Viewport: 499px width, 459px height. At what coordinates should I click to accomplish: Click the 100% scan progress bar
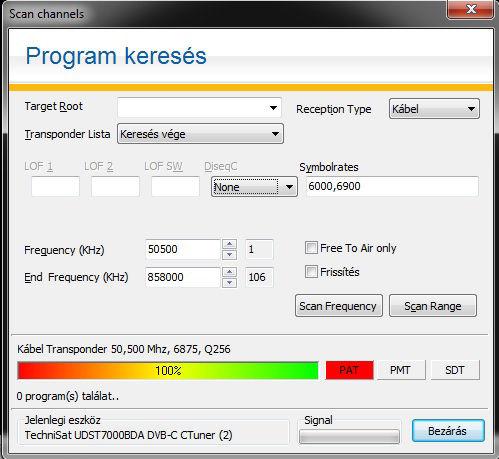[168, 370]
